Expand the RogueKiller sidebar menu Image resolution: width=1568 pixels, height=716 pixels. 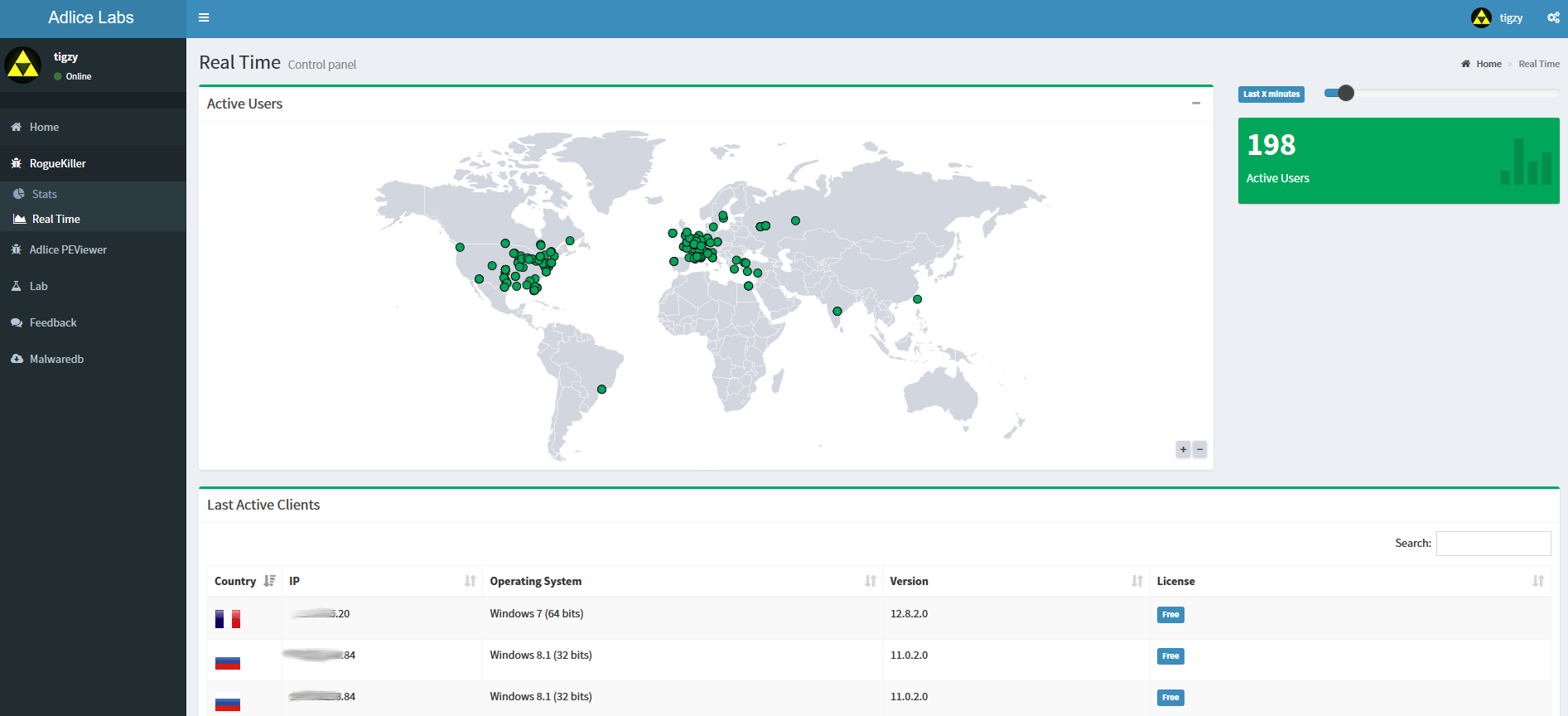point(57,163)
